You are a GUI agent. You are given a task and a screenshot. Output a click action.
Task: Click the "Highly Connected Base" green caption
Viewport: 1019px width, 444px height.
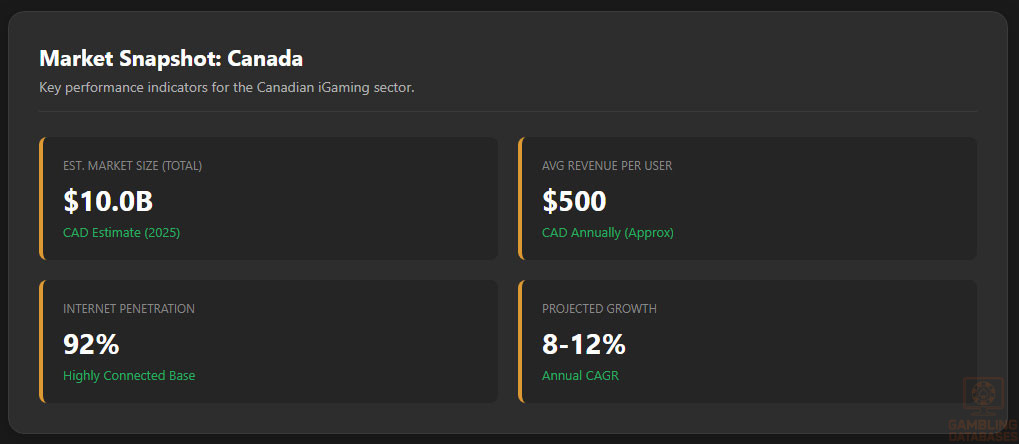pyautogui.click(x=129, y=376)
